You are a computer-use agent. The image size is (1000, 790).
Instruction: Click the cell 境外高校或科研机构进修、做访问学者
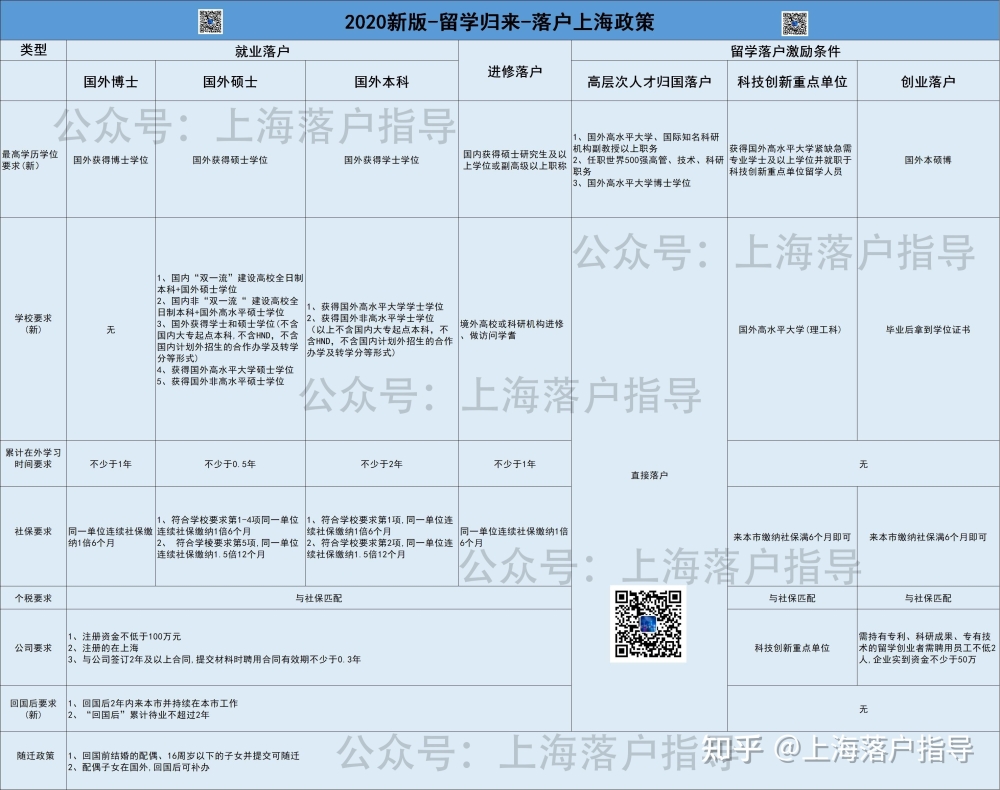click(x=515, y=330)
